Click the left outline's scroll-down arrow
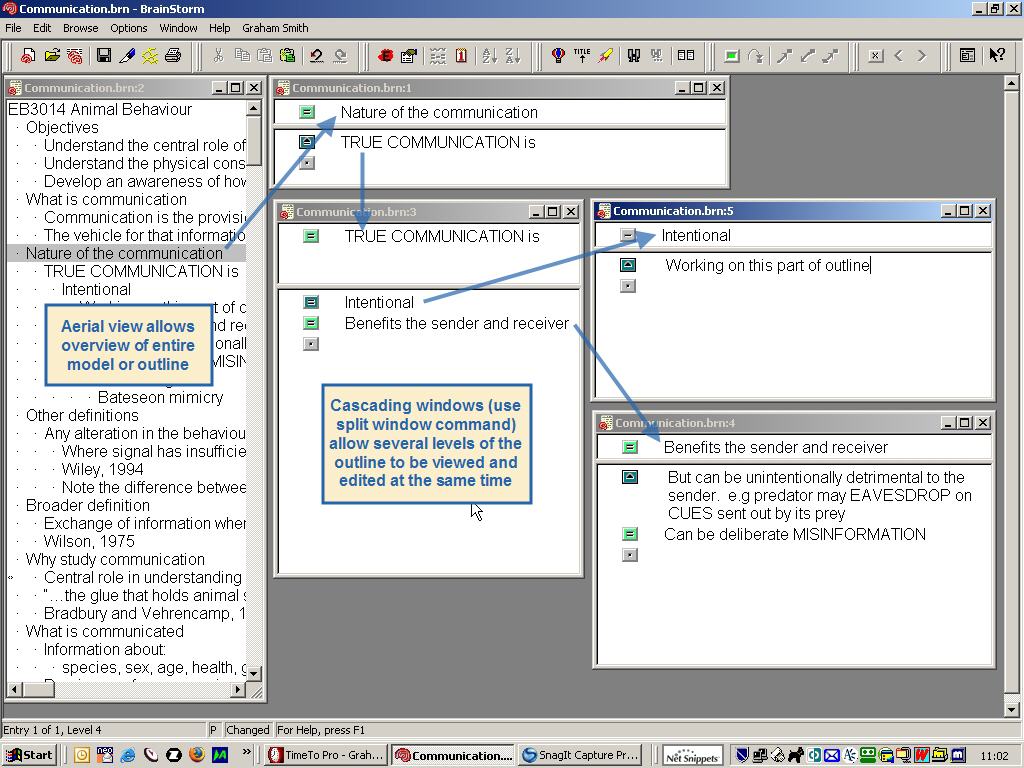 pos(253,673)
